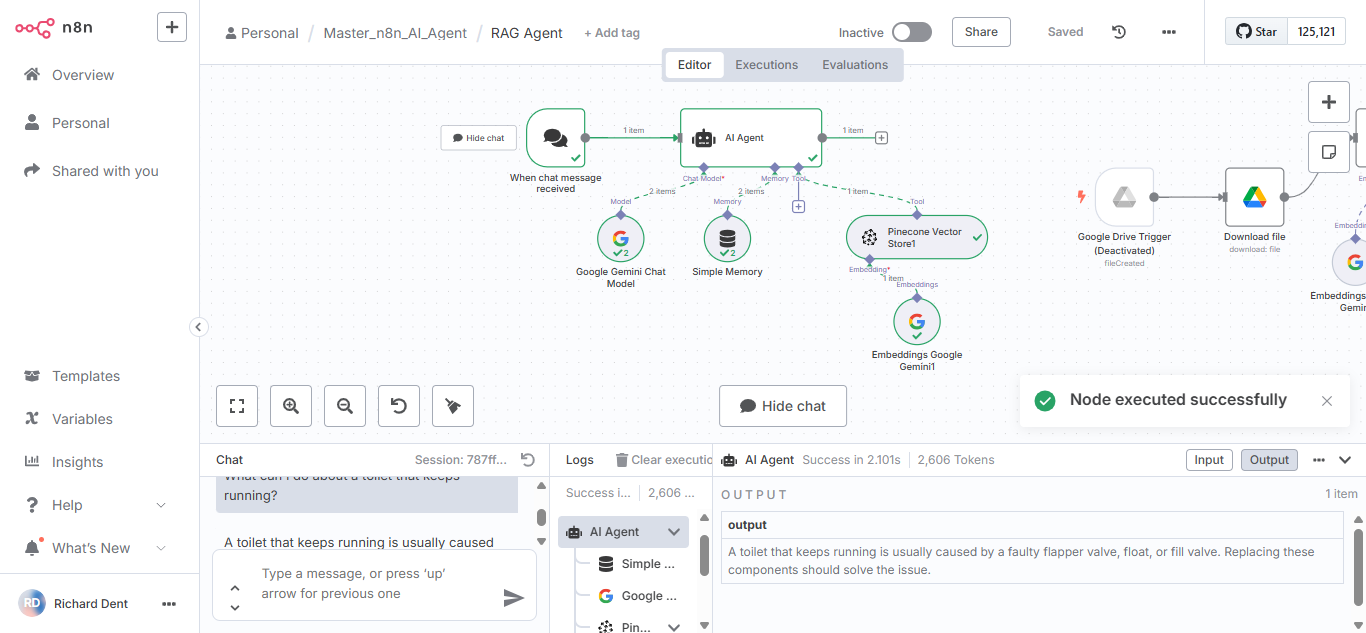
Task: Zoom canvas to fit
Action: tap(237, 406)
